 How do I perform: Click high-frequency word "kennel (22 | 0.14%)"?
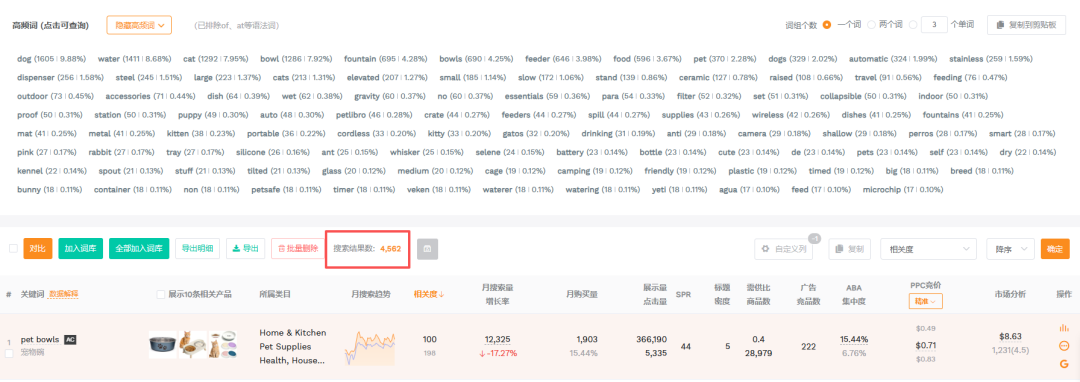52,170
